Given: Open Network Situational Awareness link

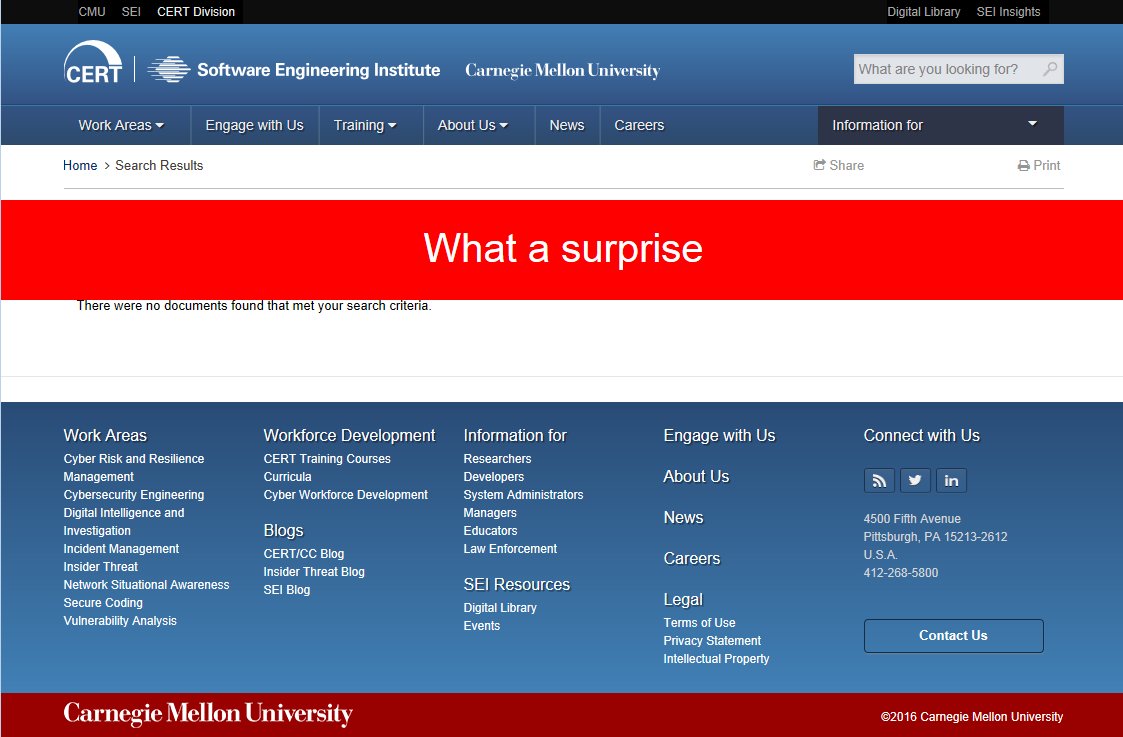Looking at the screenshot, I should click(146, 584).
